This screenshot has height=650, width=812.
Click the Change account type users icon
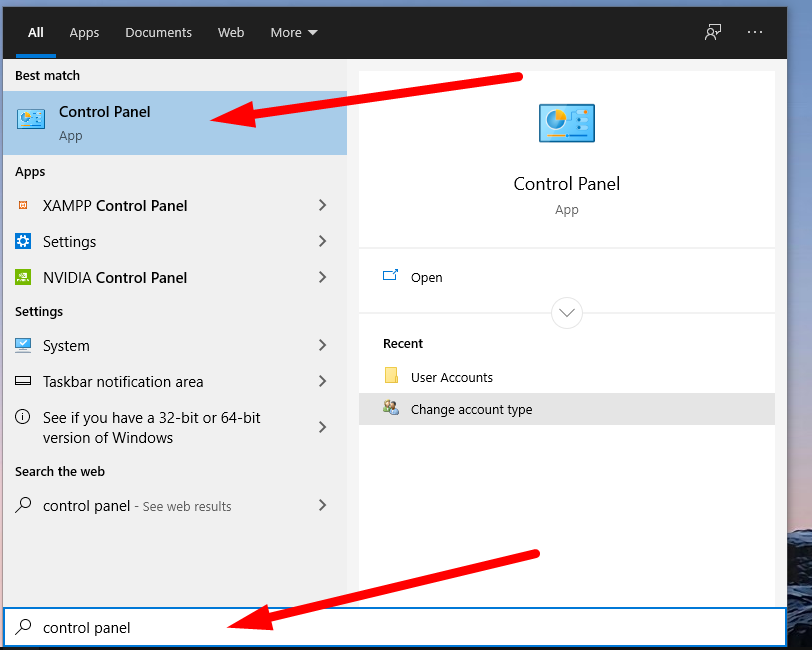[391, 408]
